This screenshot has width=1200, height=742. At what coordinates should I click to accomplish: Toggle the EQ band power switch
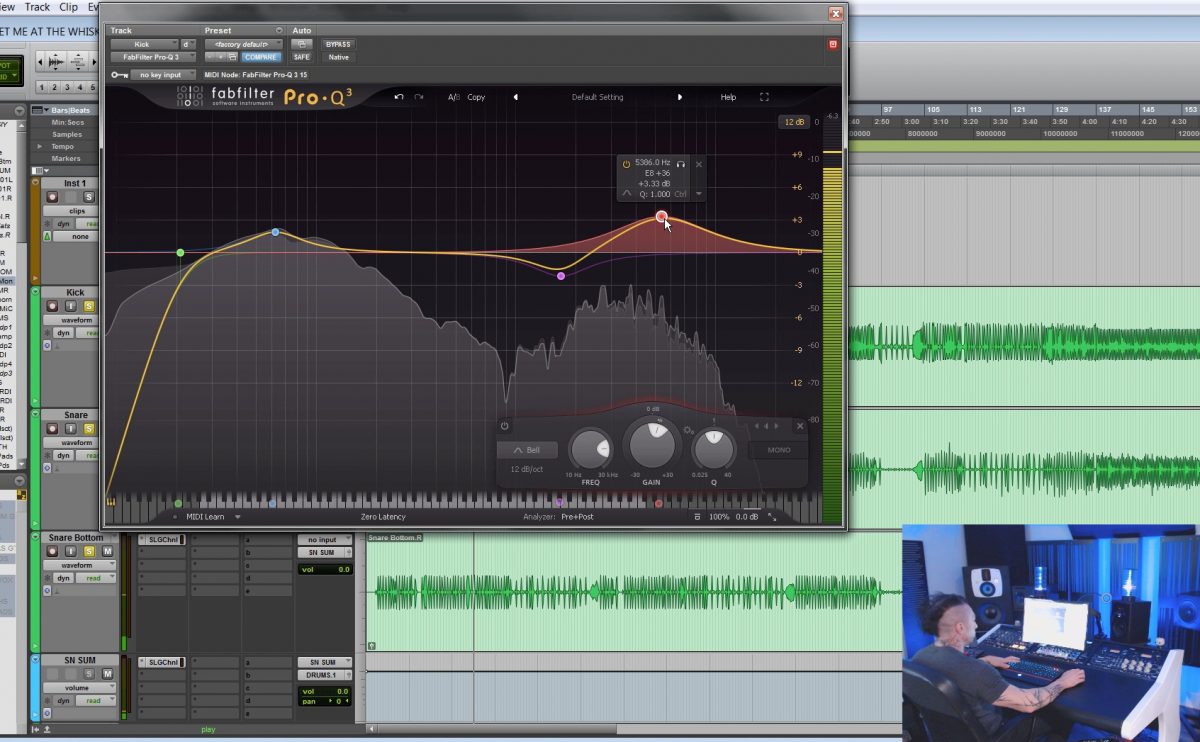tap(505, 425)
